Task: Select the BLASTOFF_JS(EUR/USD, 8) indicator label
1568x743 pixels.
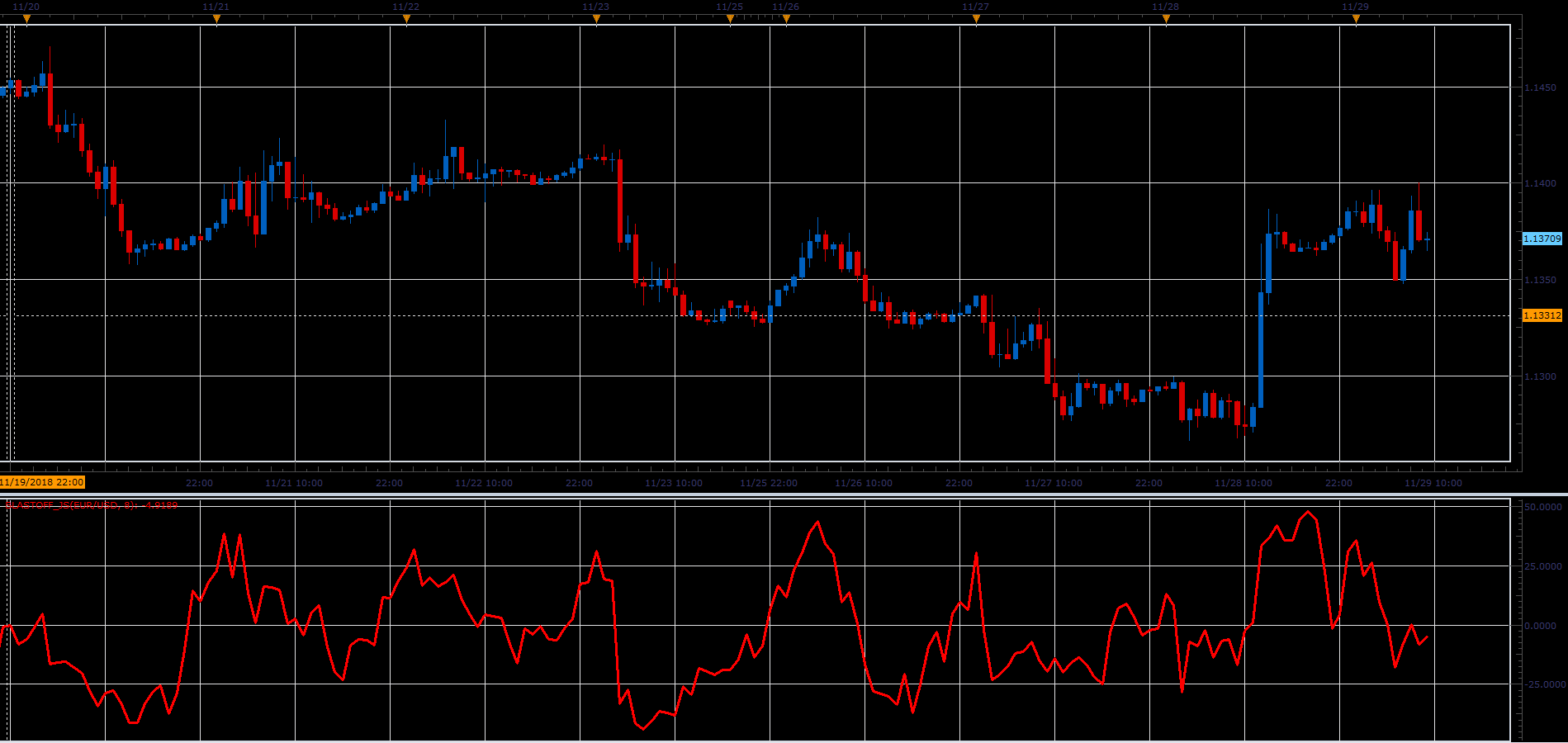Action: 91,504
